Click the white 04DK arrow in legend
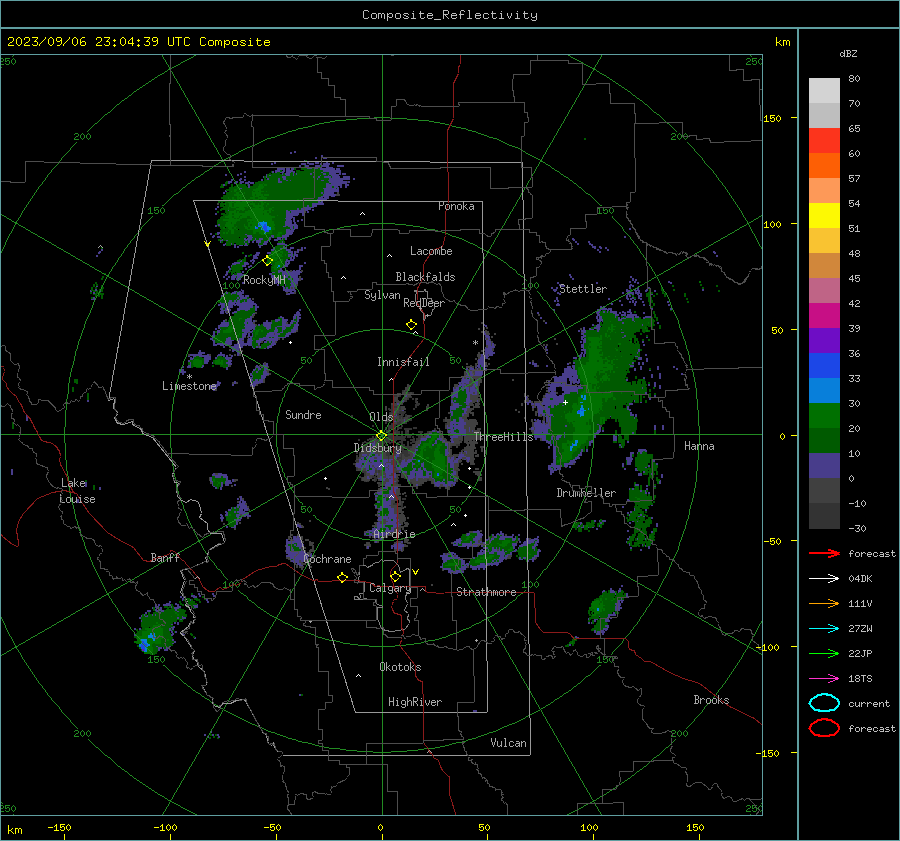Screen dimensions: 900x841 (x=824, y=579)
